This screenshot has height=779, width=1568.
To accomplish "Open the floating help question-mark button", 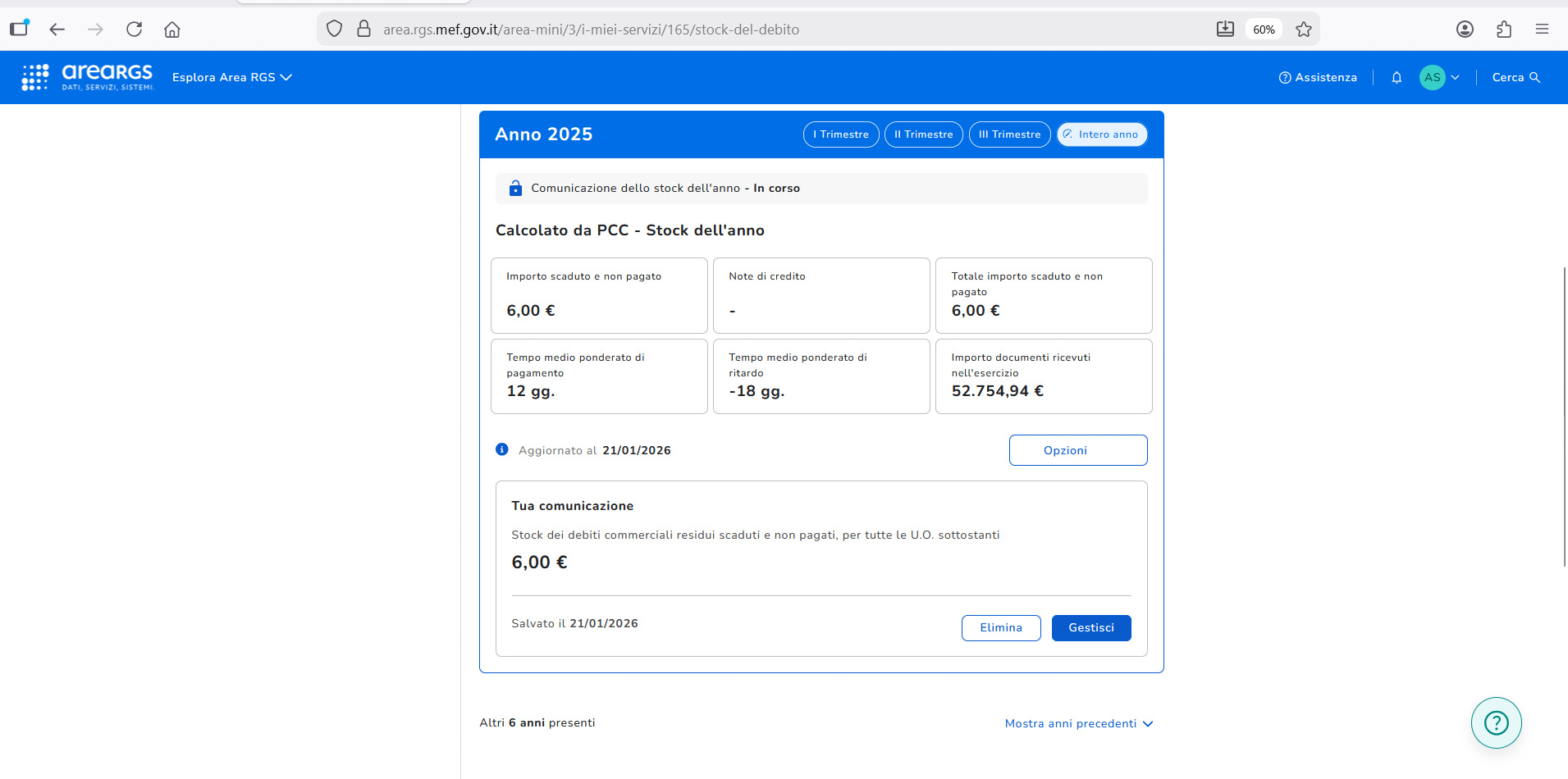I will 1496,722.
